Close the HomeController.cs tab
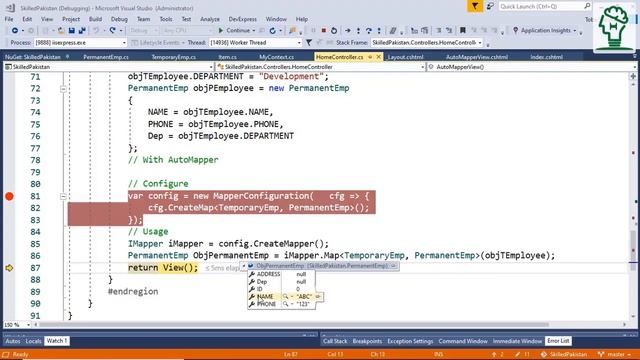This screenshot has width=640, height=360. tap(378, 57)
